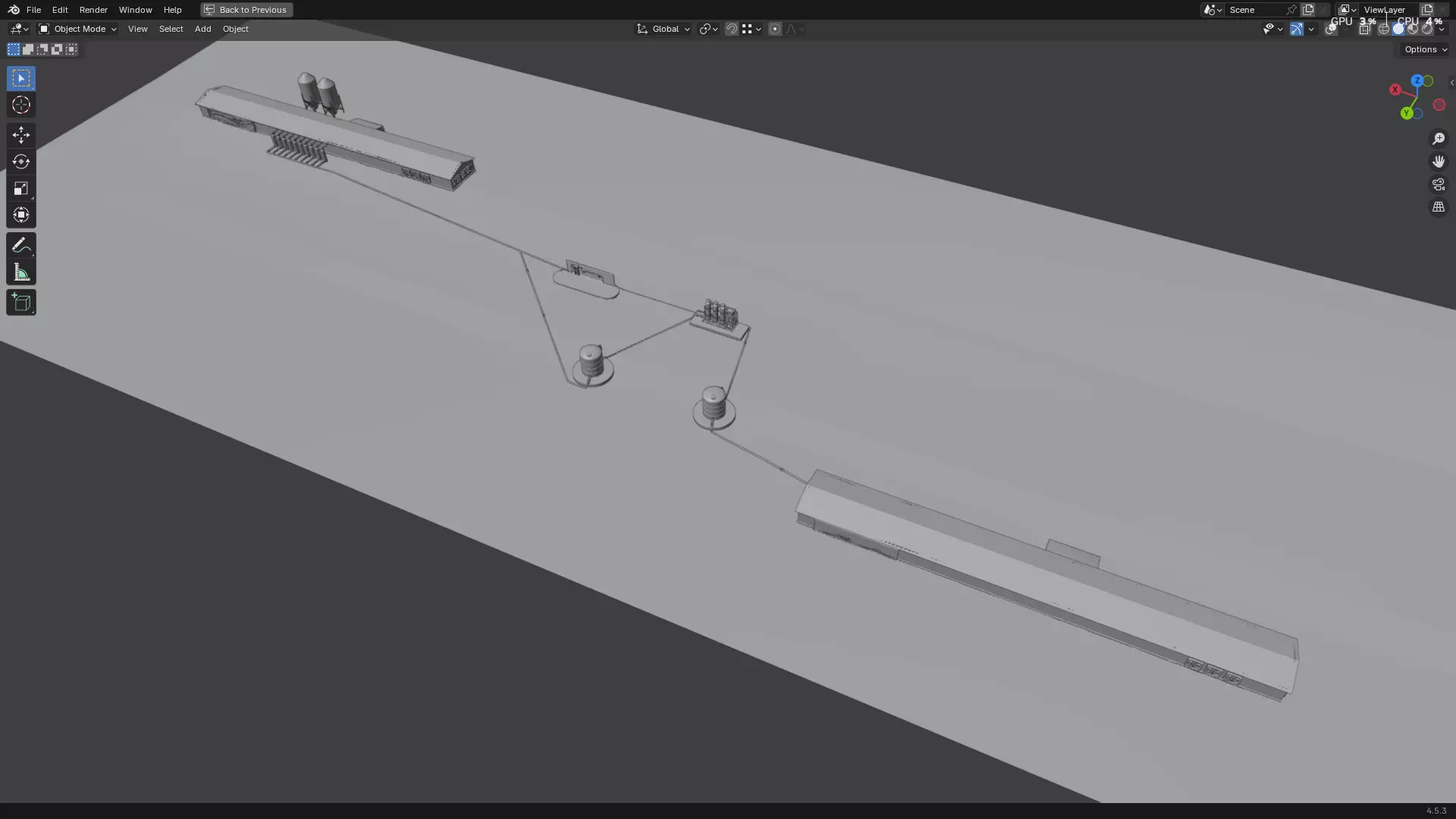
Task: Open the Add menu in viewport header
Action: 202,29
